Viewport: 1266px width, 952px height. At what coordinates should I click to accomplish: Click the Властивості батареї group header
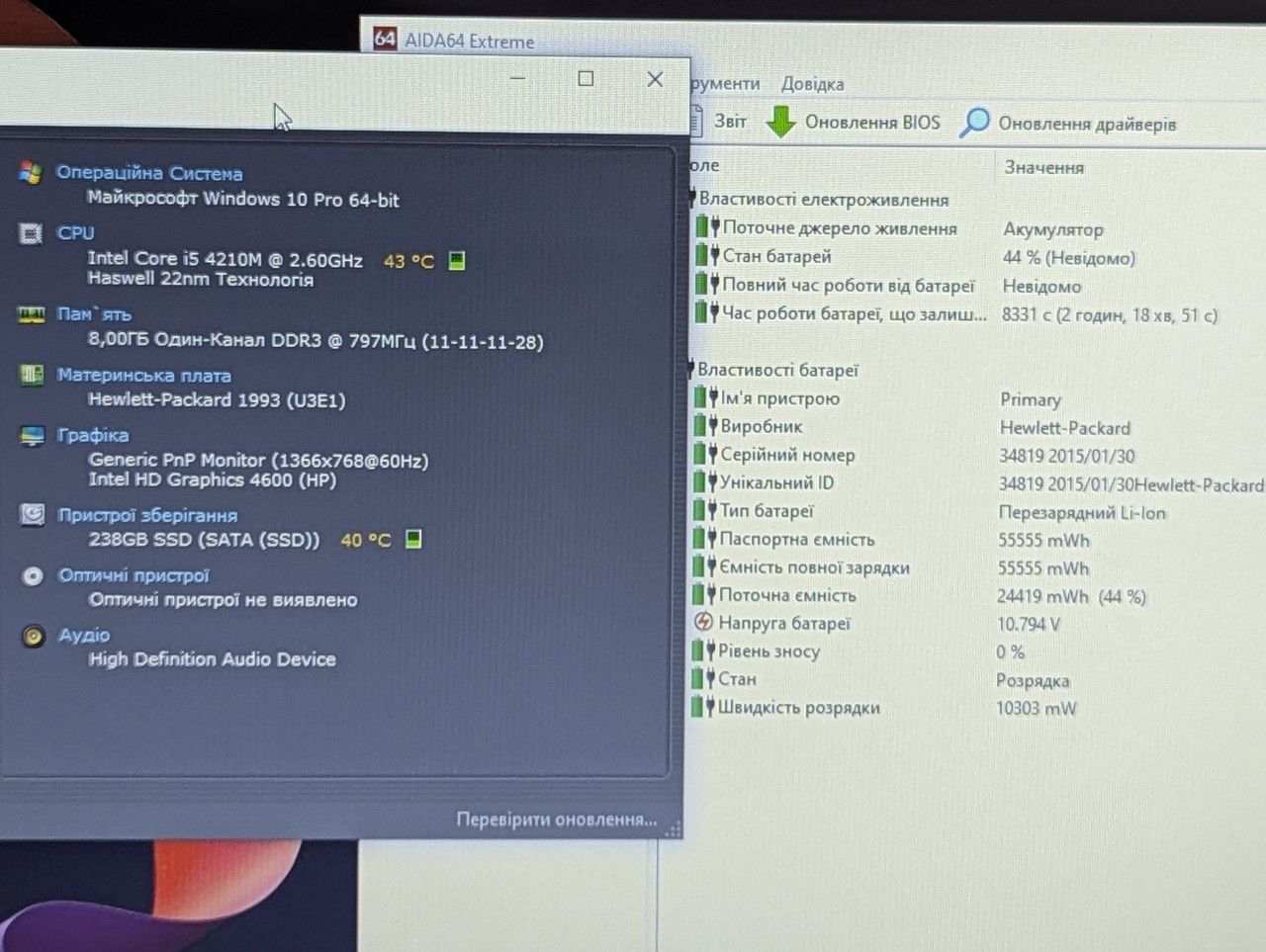[x=777, y=370]
